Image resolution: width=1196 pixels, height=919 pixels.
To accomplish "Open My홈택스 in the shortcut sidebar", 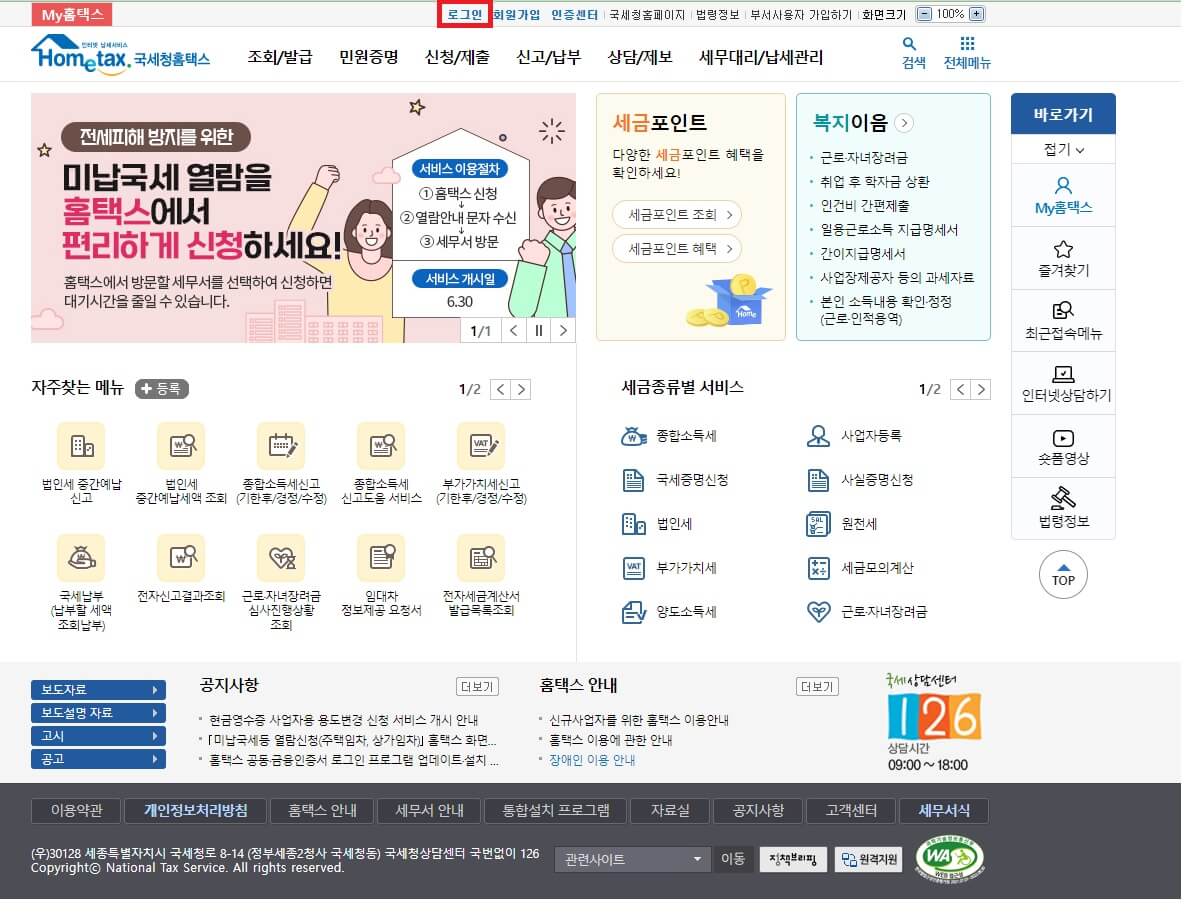I will (x=1063, y=195).
